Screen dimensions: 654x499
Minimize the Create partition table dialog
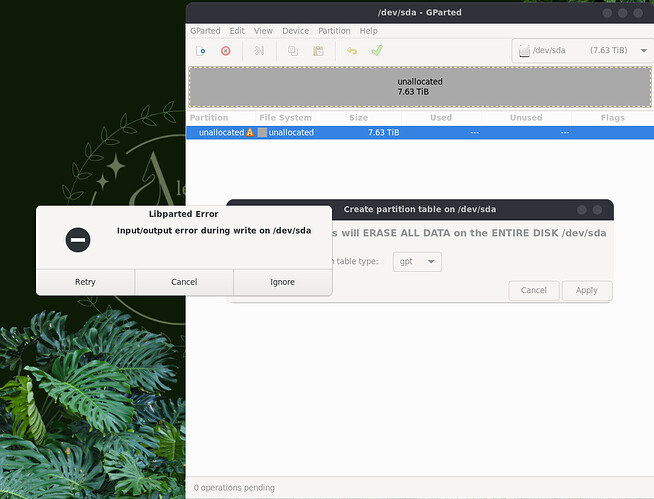pos(582,209)
